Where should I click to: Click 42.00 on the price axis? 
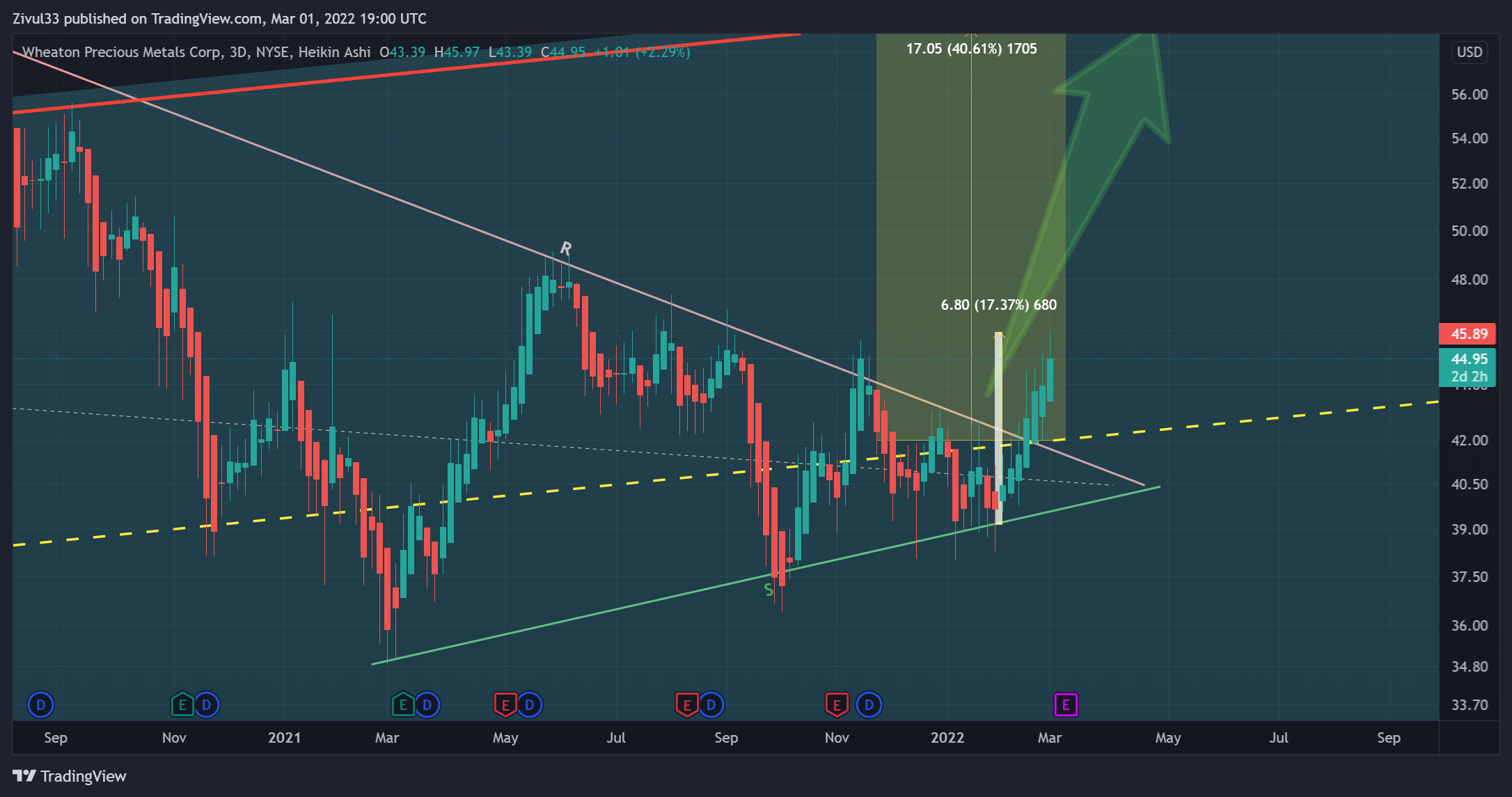point(1470,441)
